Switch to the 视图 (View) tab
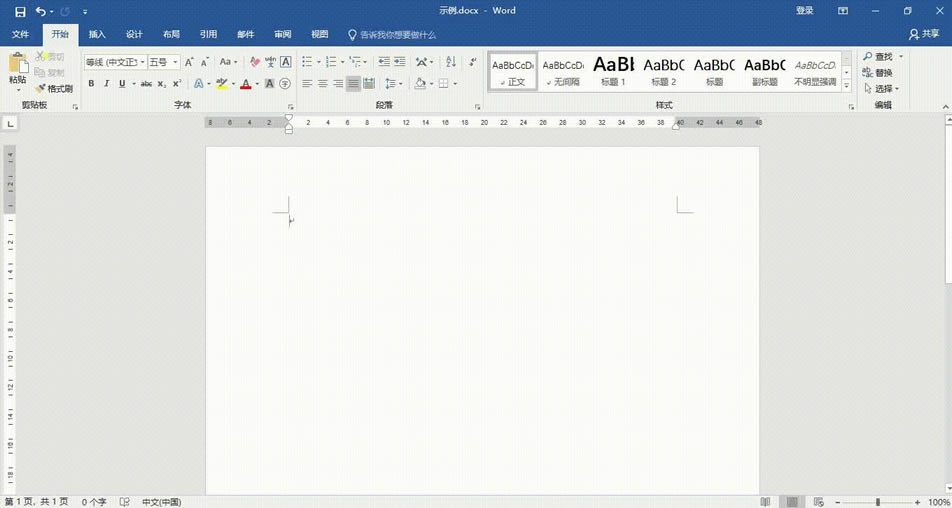The image size is (952, 508). point(320,35)
